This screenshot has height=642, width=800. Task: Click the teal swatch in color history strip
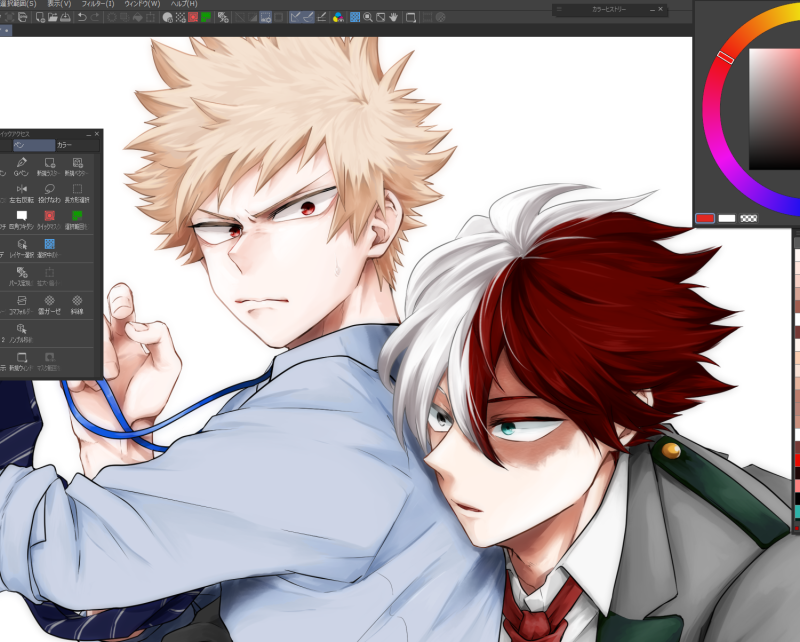(x=797, y=512)
